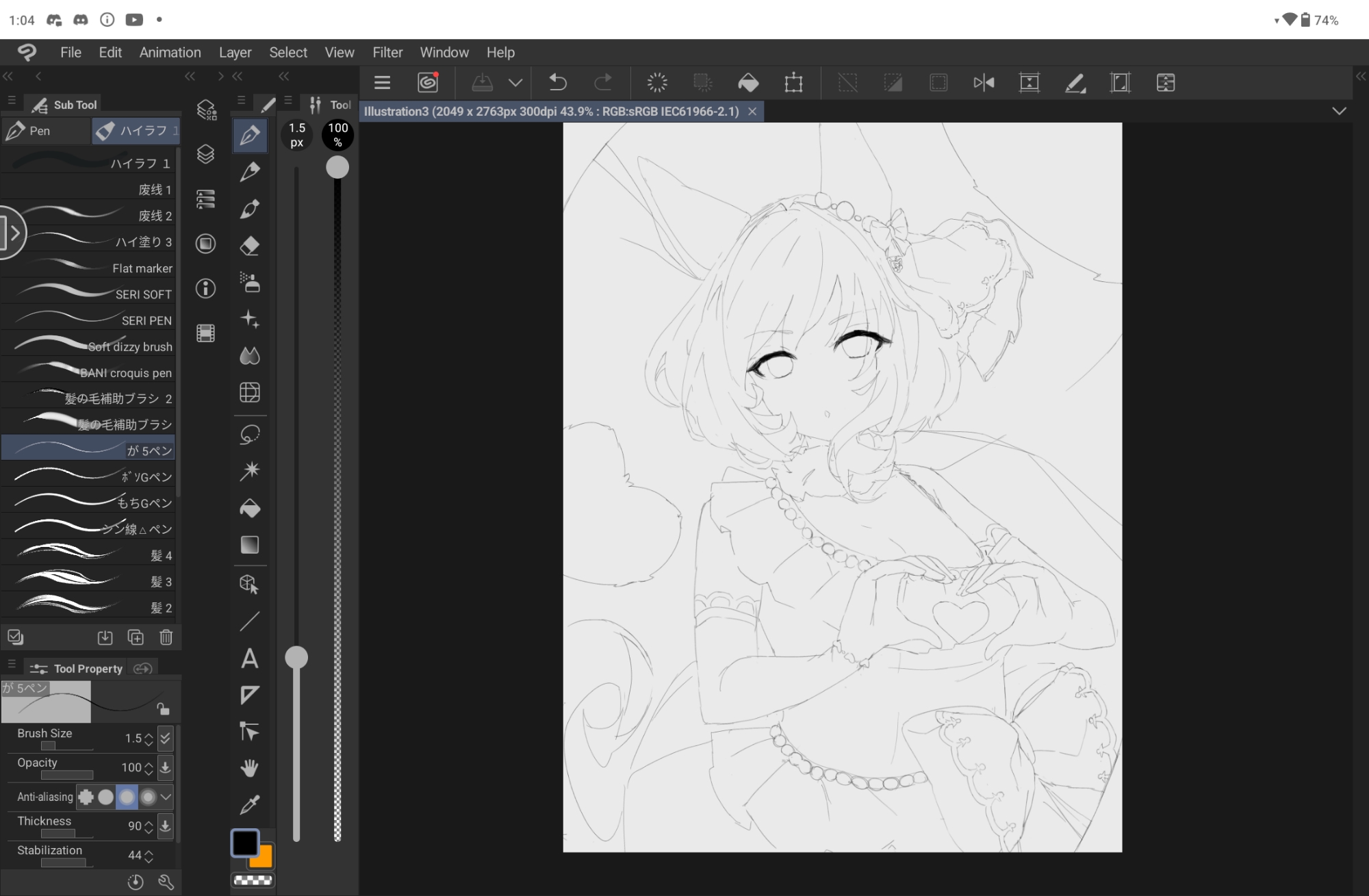Select the Fill bucket tool
1369x896 pixels.
click(250, 509)
